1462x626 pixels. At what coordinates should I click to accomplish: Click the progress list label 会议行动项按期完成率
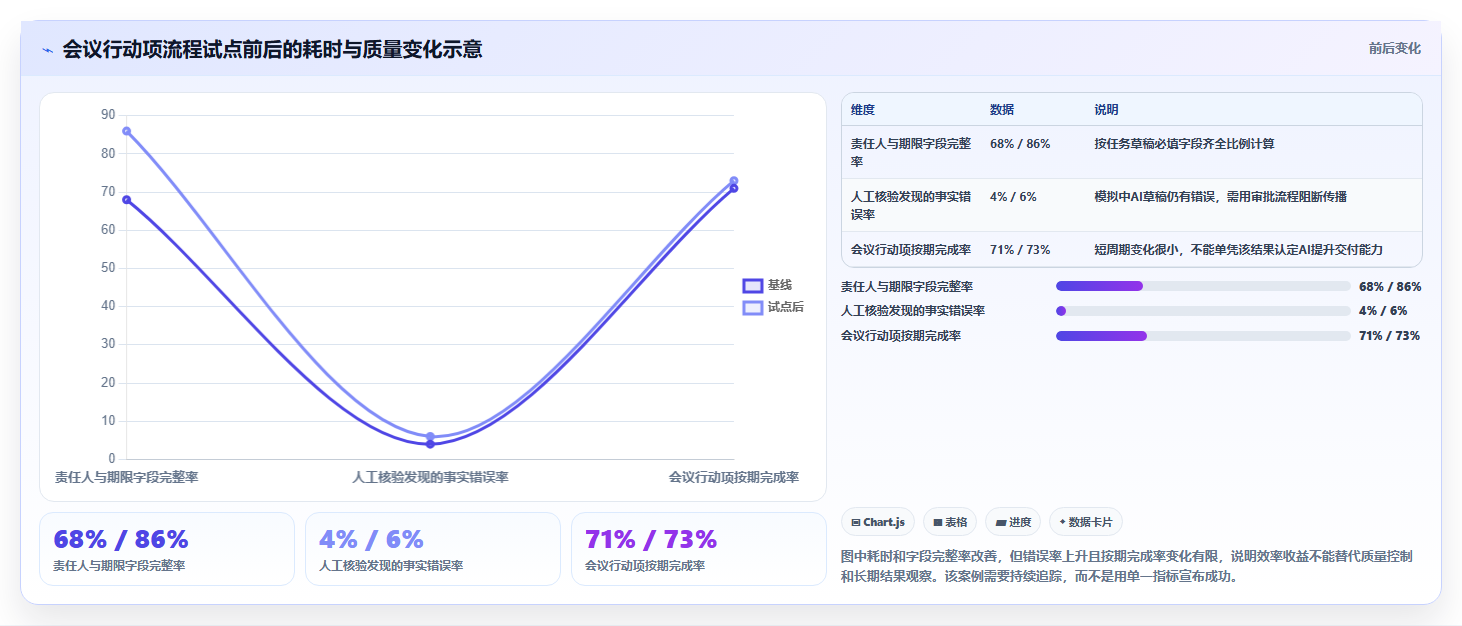click(x=901, y=336)
